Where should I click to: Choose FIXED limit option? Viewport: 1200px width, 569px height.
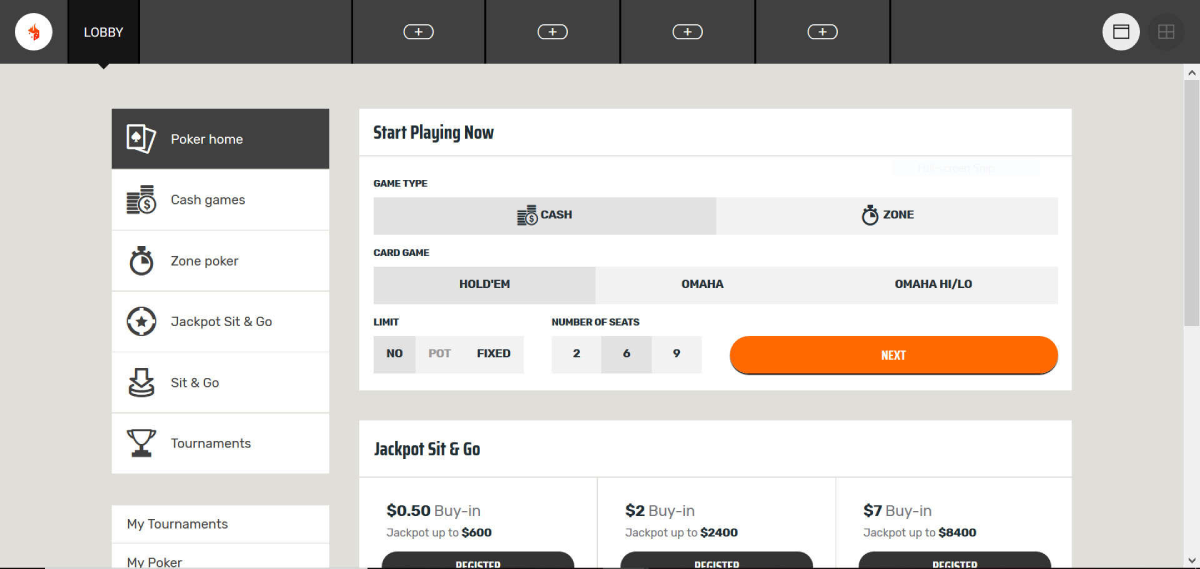(493, 354)
